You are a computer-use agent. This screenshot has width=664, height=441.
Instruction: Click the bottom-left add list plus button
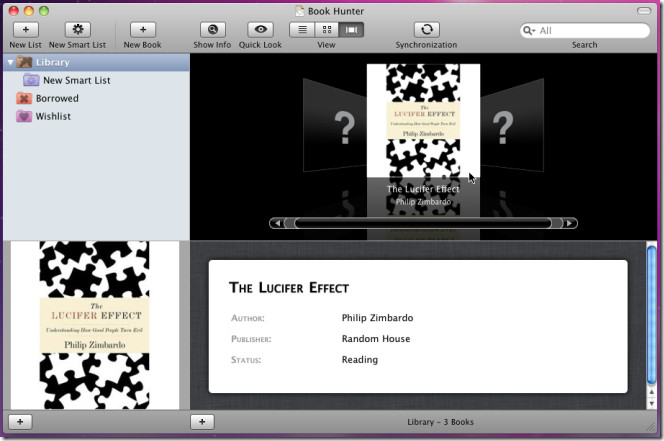point(20,422)
